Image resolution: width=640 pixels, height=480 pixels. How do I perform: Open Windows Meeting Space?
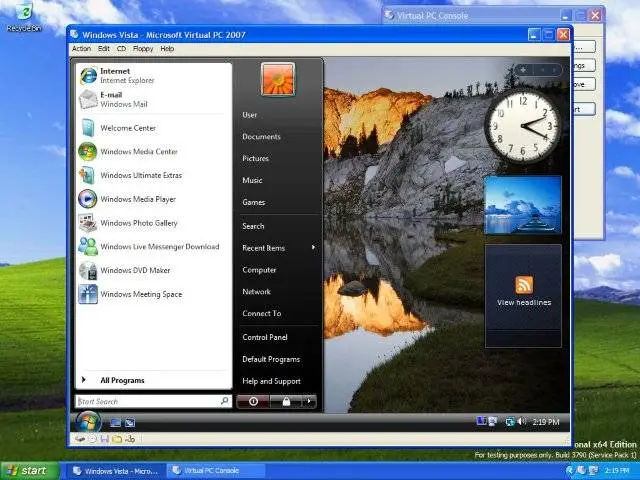click(x=140, y=294)
